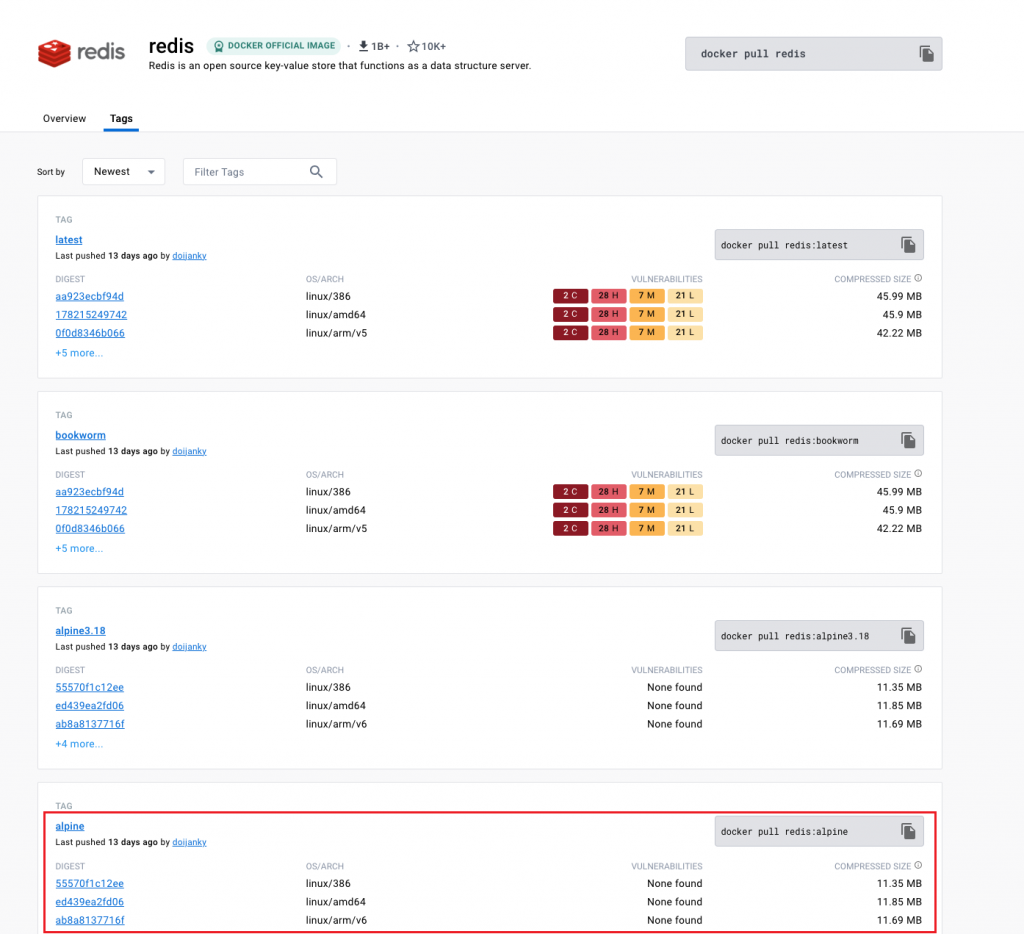Open doijanky profile under alpine tag
1024x934 pixels.
pos(189,841)
